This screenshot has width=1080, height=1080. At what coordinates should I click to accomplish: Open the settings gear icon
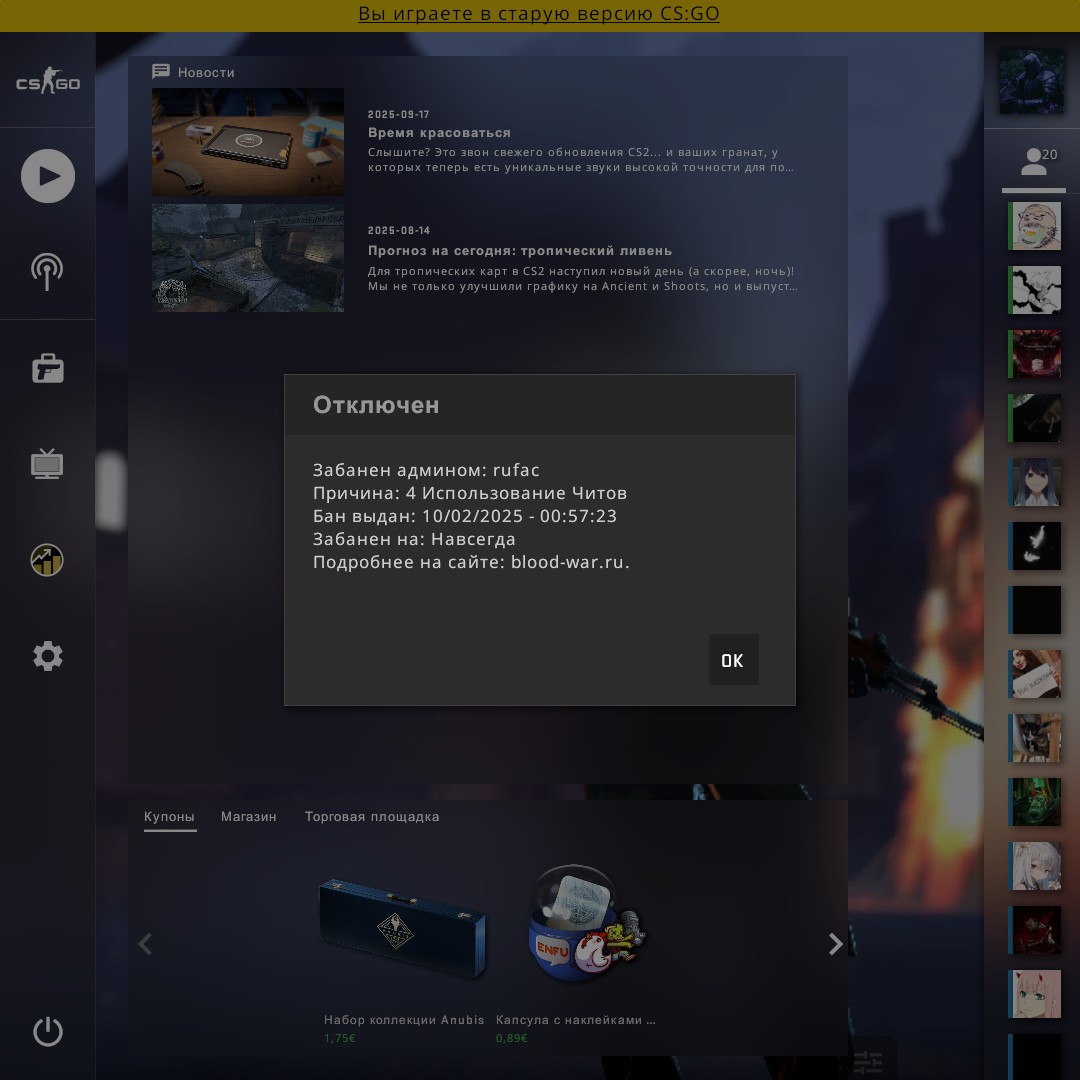coord(47,656)
